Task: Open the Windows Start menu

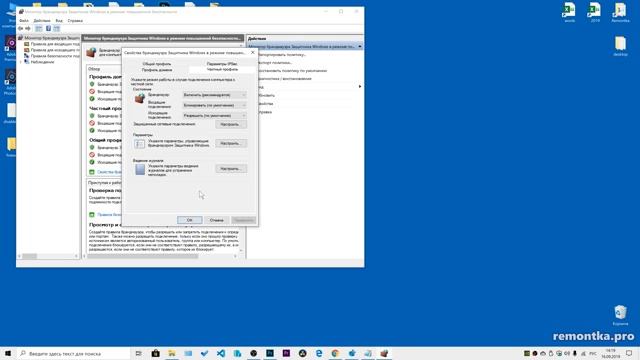Action: click(x=8, y=353)
